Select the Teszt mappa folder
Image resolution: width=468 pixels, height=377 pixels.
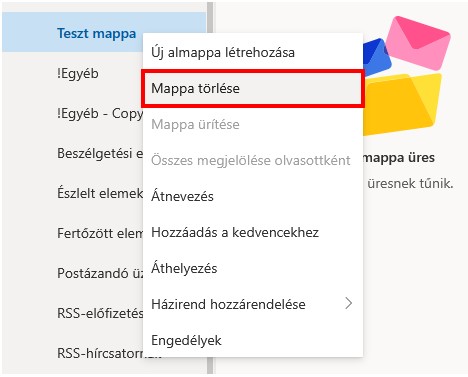tap(97, 34)
